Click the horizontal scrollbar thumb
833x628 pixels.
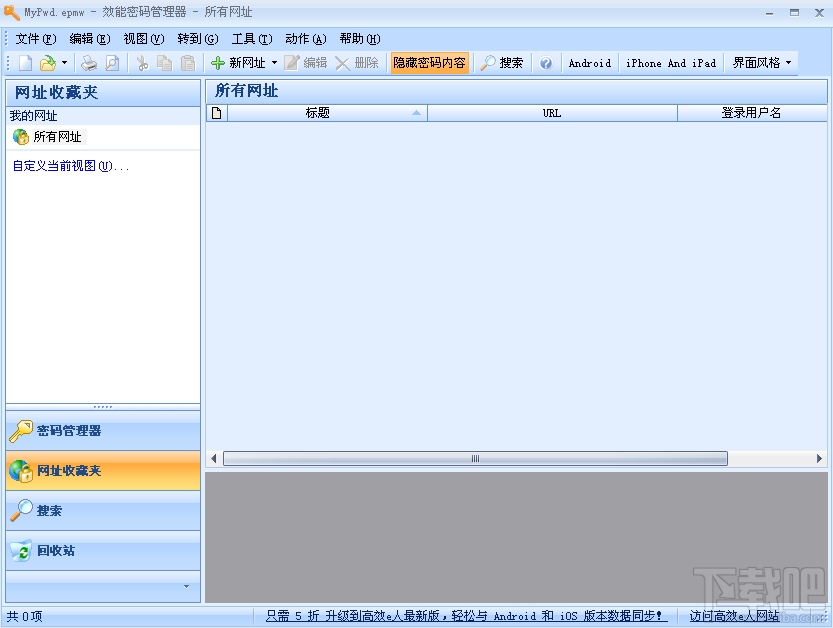[475, 459]
